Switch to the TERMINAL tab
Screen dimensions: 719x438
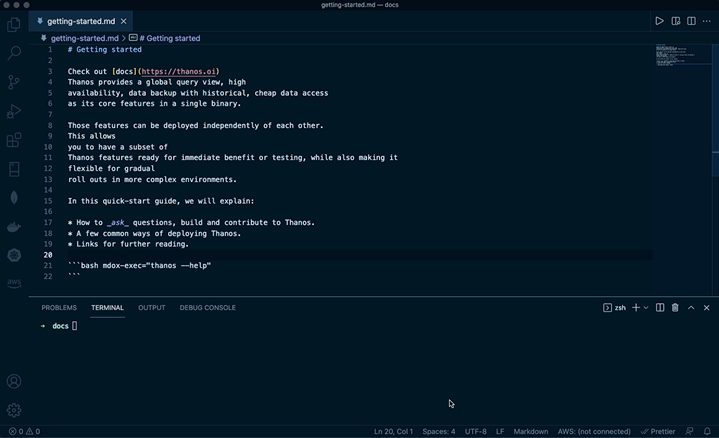[107, 308]
